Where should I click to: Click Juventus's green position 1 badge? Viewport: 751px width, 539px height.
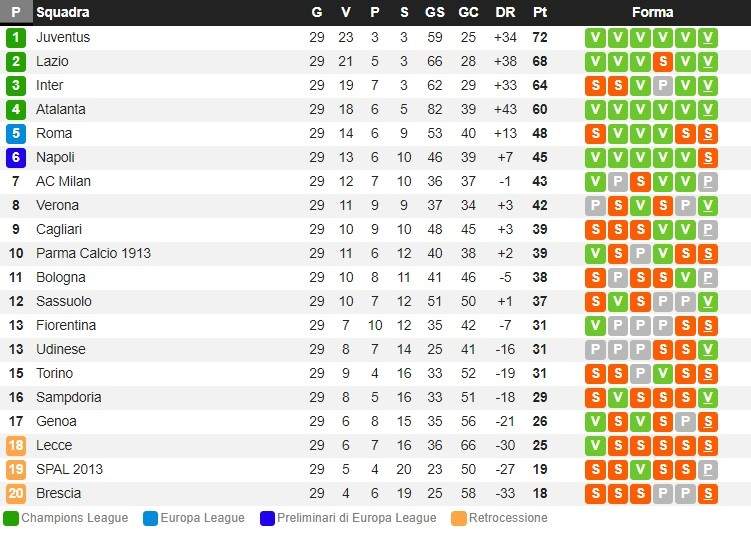tap(16, 37)
